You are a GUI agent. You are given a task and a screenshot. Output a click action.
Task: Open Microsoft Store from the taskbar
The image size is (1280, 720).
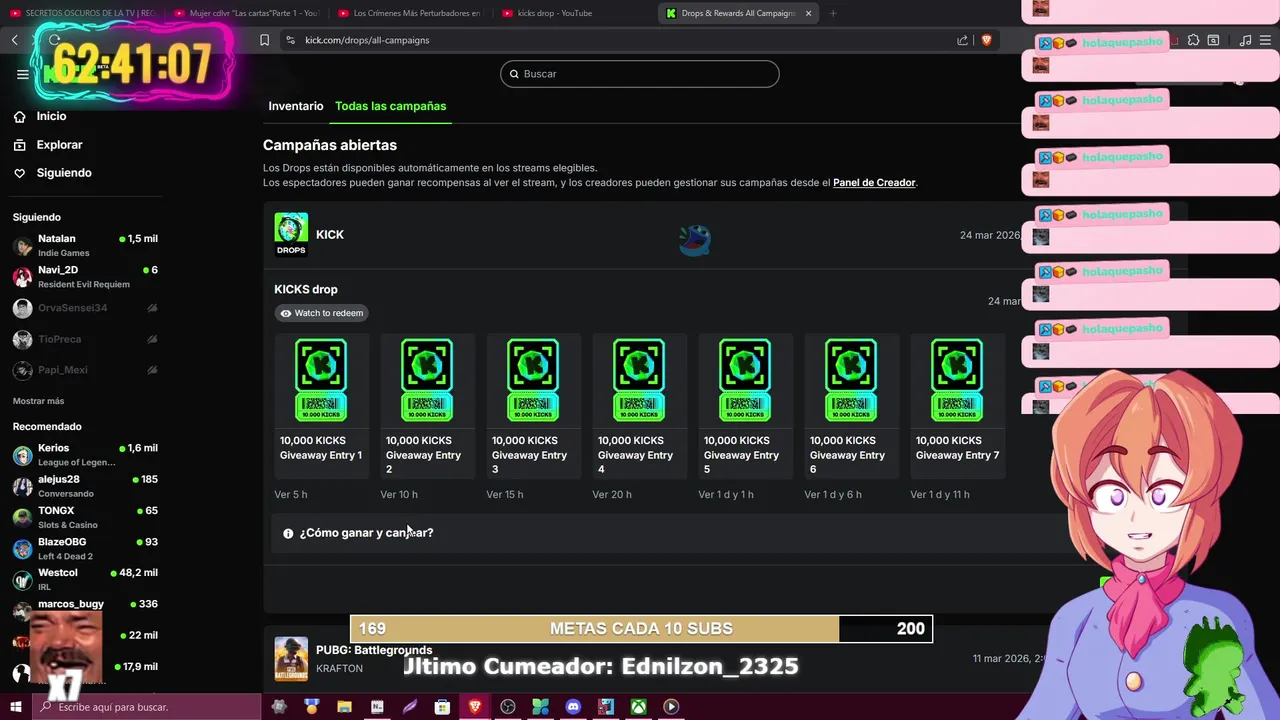(442, 707)
